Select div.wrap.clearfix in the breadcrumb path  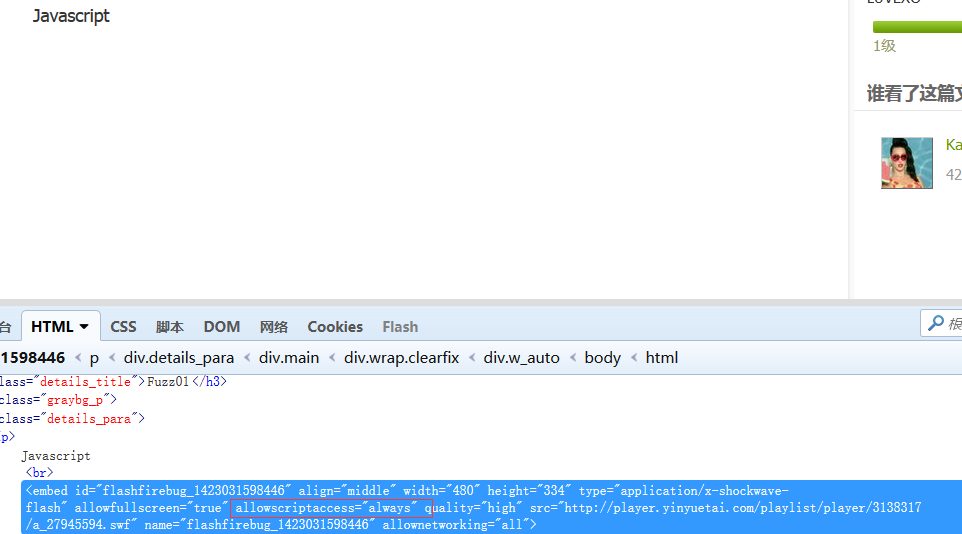coord(401,358)
